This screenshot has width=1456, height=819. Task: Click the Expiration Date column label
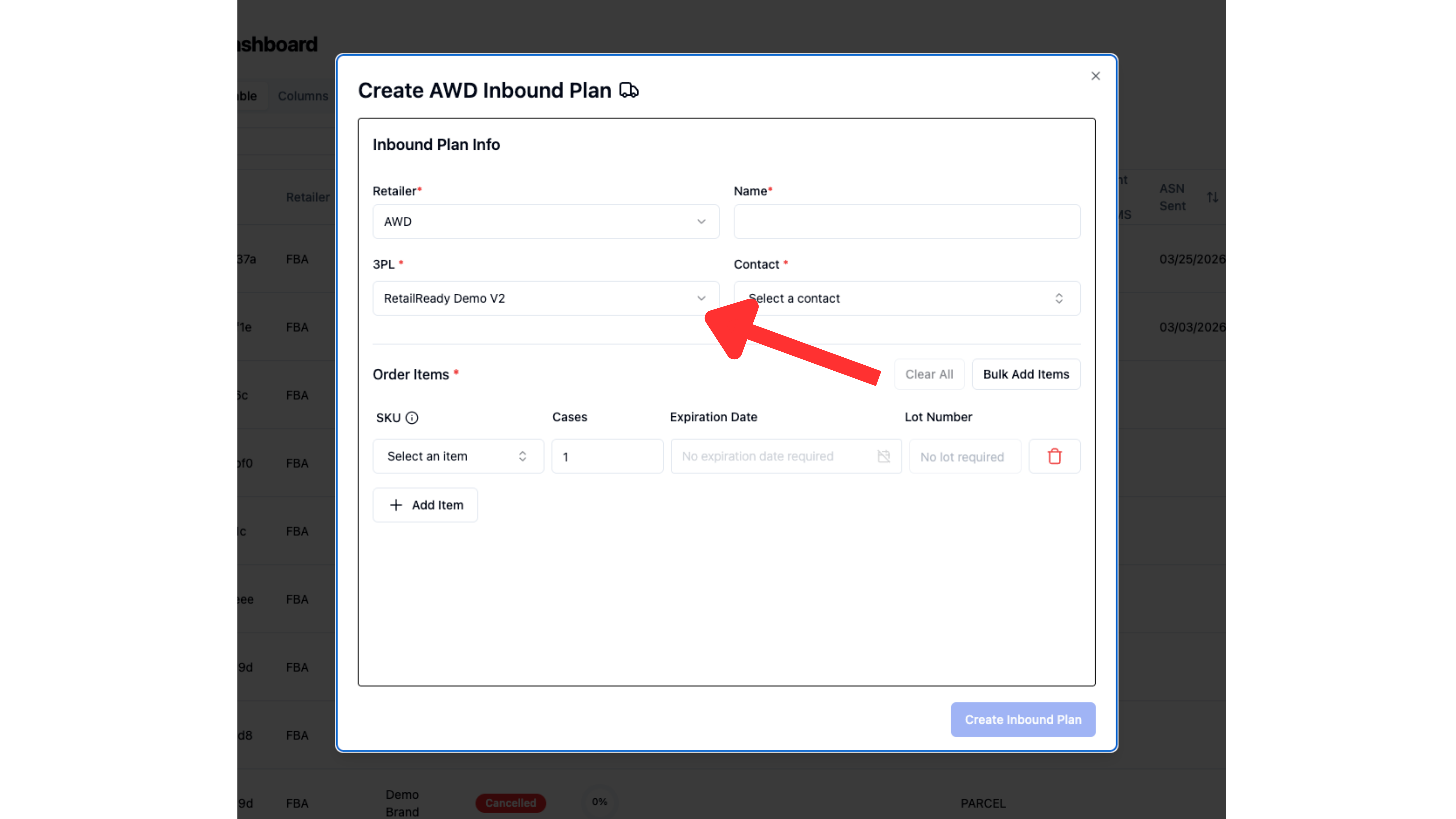tap(713, 417)
